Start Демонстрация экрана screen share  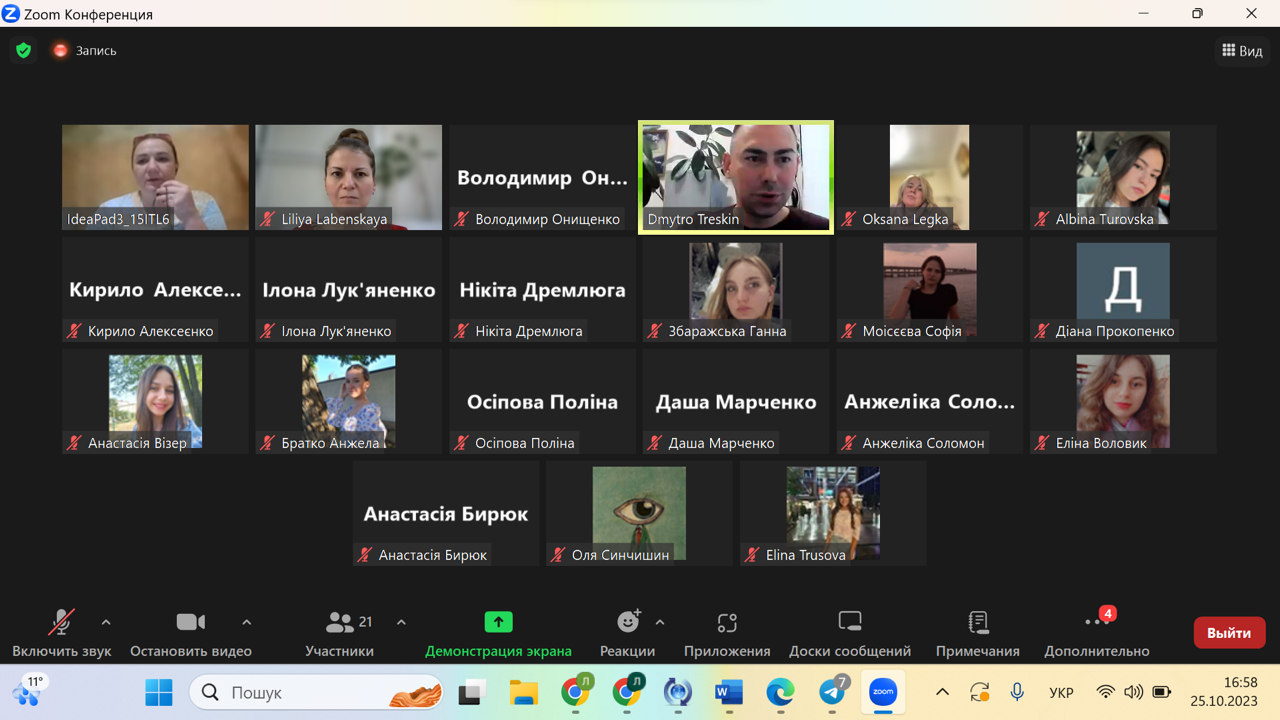point(498,634)
